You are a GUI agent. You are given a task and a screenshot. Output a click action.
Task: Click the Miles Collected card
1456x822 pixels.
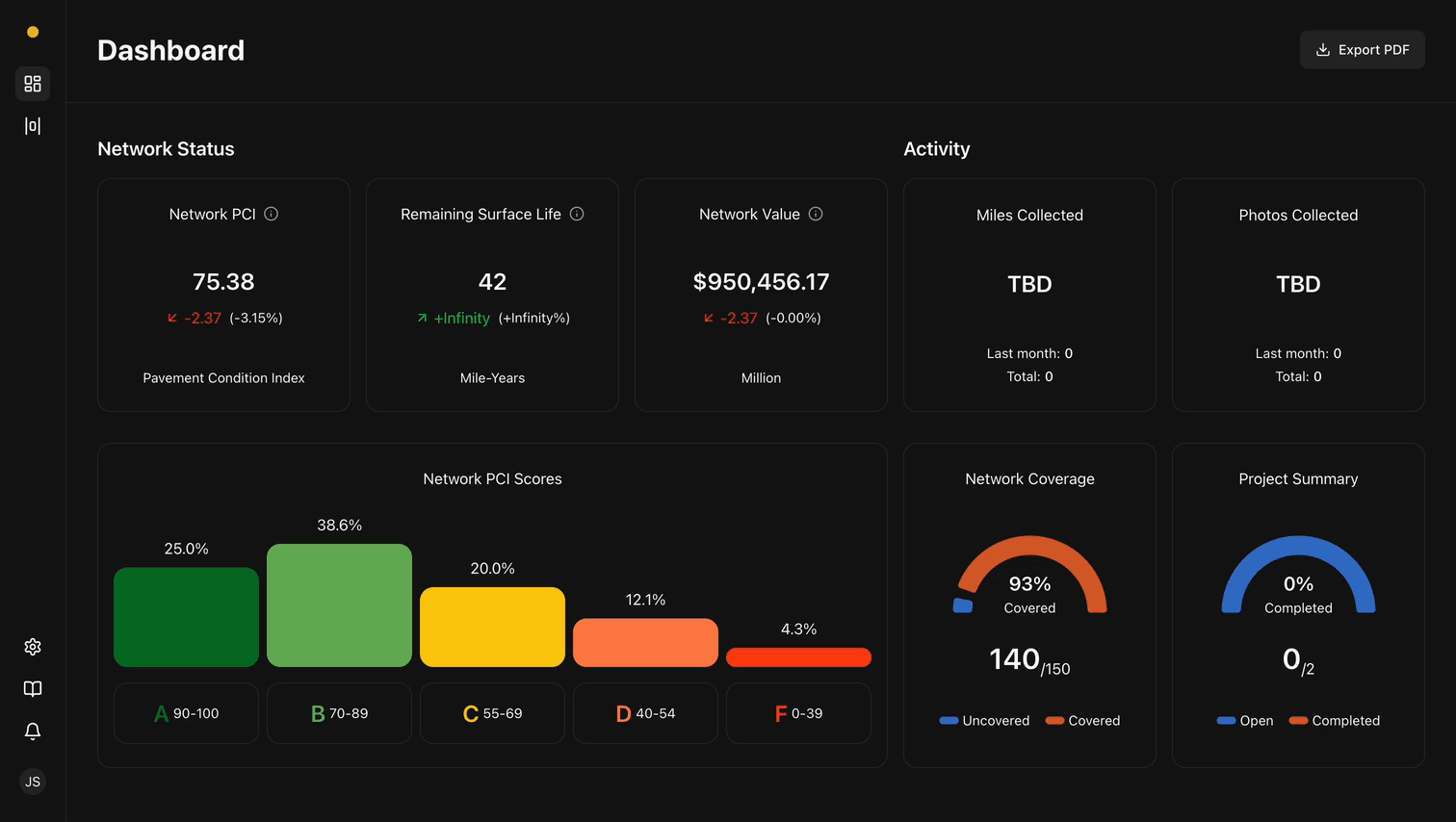click(1029, 295)
